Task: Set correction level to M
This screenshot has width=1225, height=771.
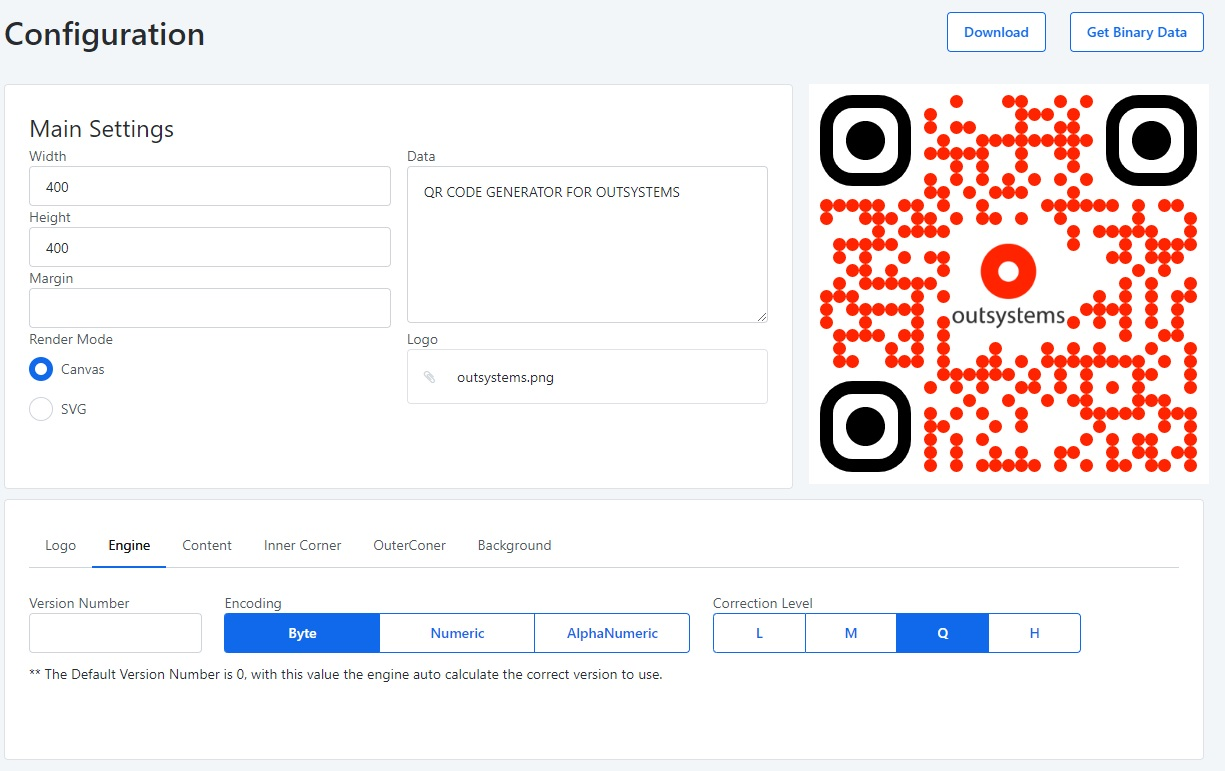Action: tap(850, 632)
